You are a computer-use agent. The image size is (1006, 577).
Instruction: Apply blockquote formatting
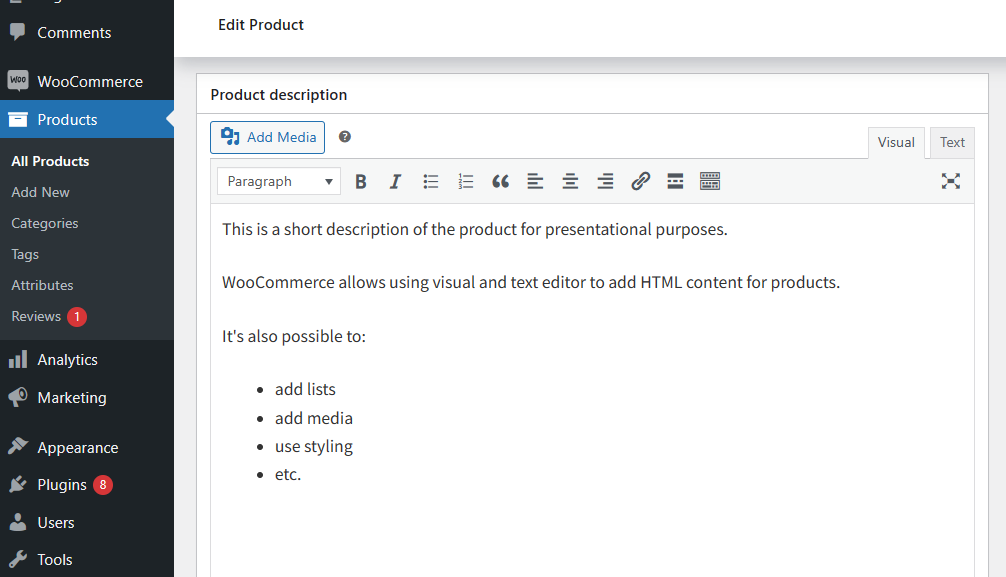pos(500,182)
